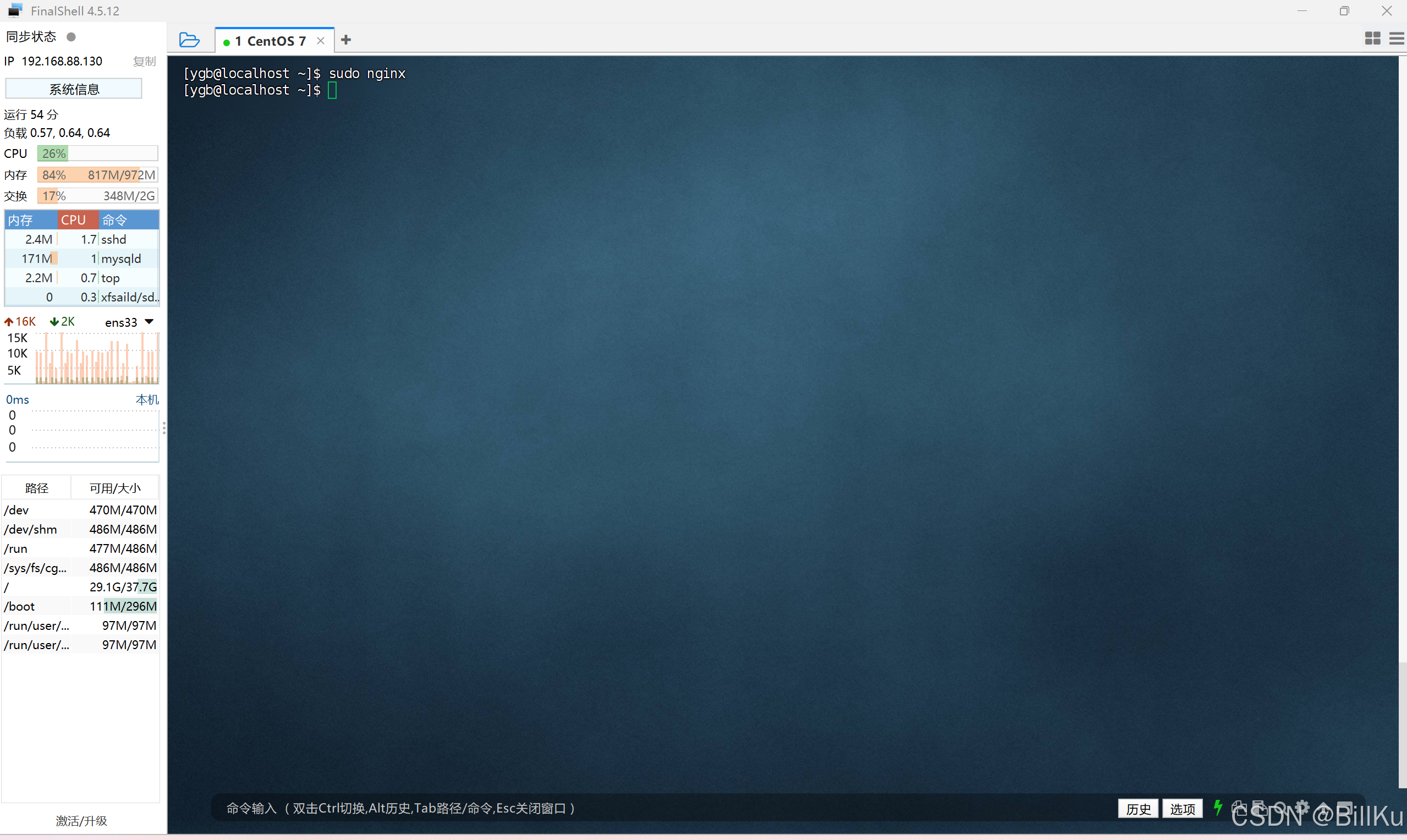Click the CPU 26% usage bar
Image resolution: width=1407 pixels, height=840 pixels.
pyautogui.click(x=97, y=153)
